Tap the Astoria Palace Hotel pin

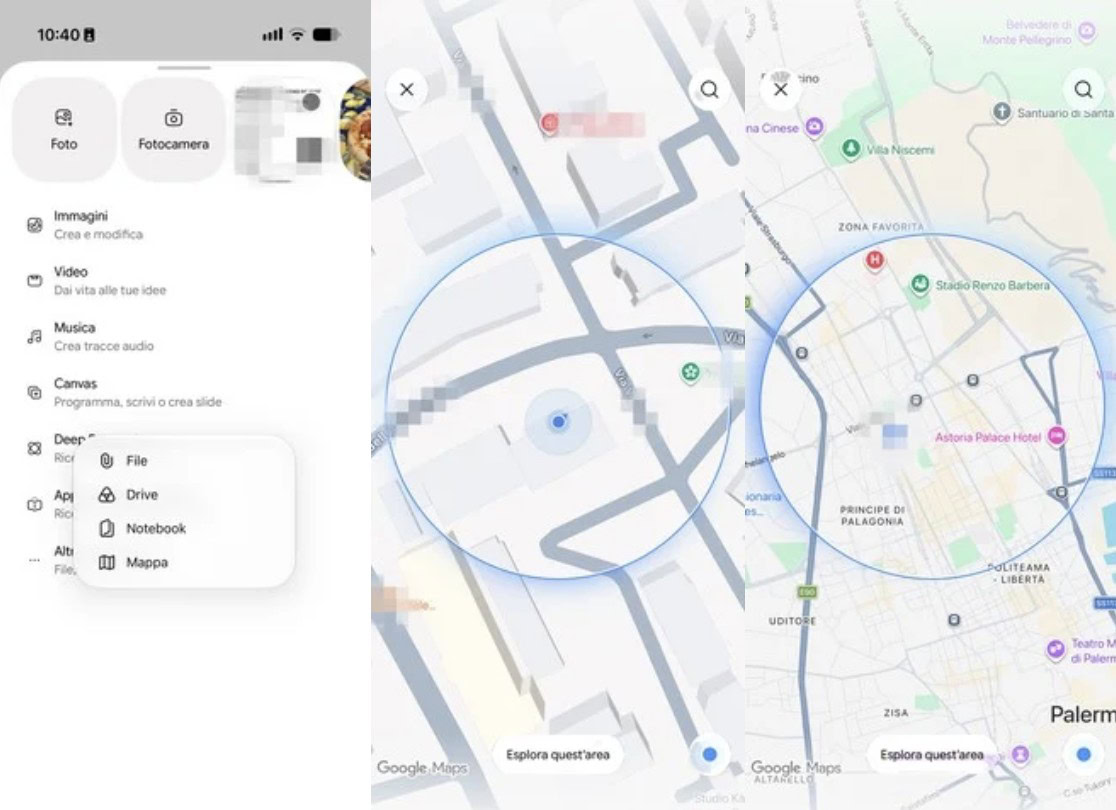click(1057, 436)
